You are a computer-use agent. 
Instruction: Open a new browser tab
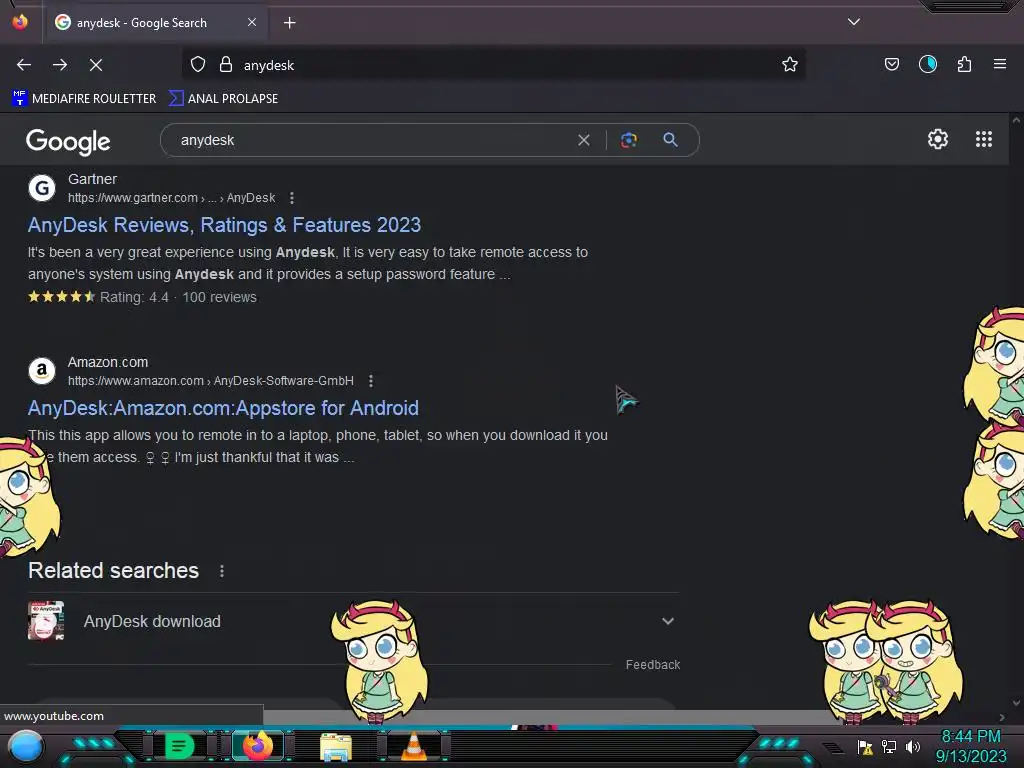[x=289, y=23]
